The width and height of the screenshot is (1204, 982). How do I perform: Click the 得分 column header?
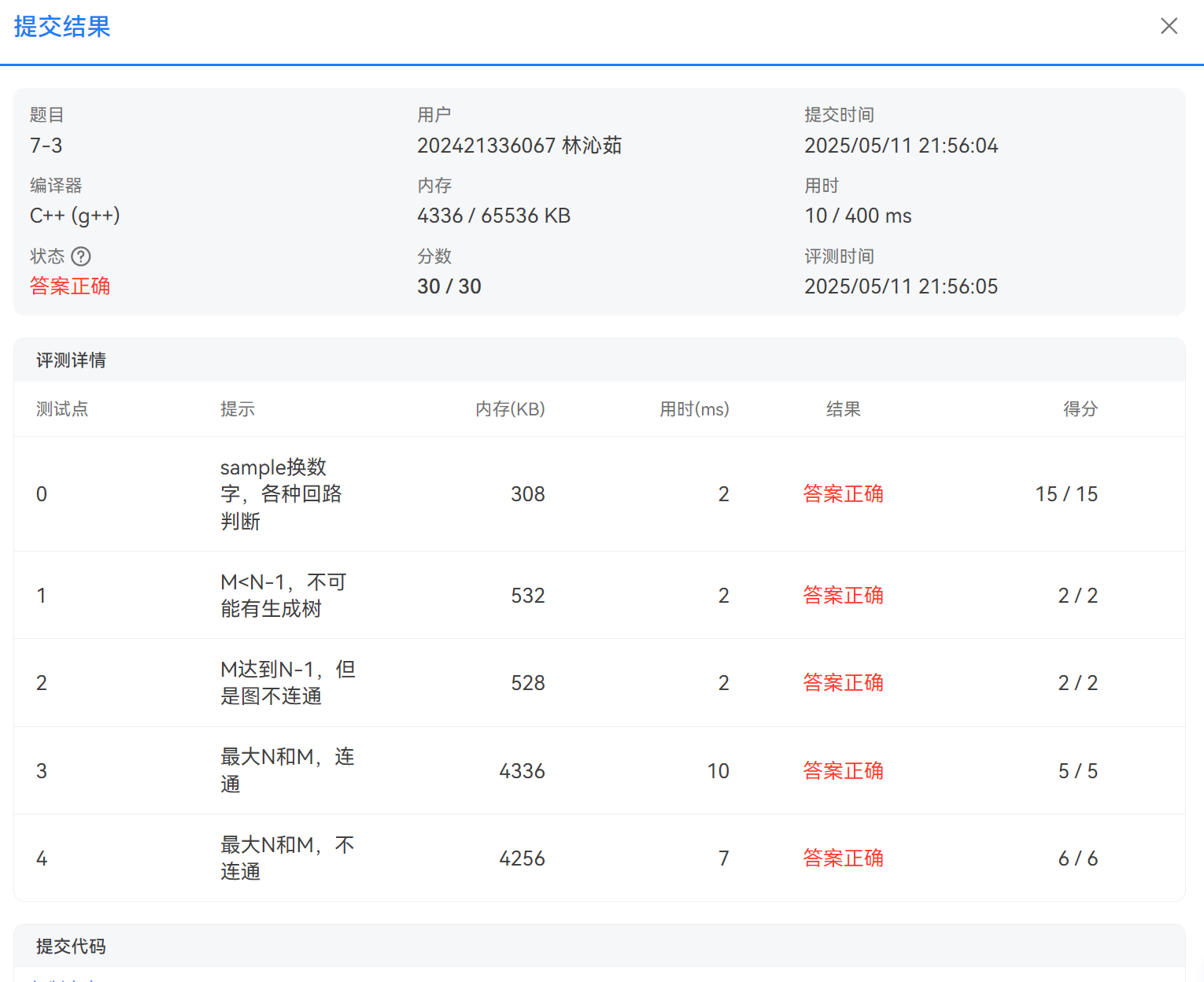(1080, 409)
